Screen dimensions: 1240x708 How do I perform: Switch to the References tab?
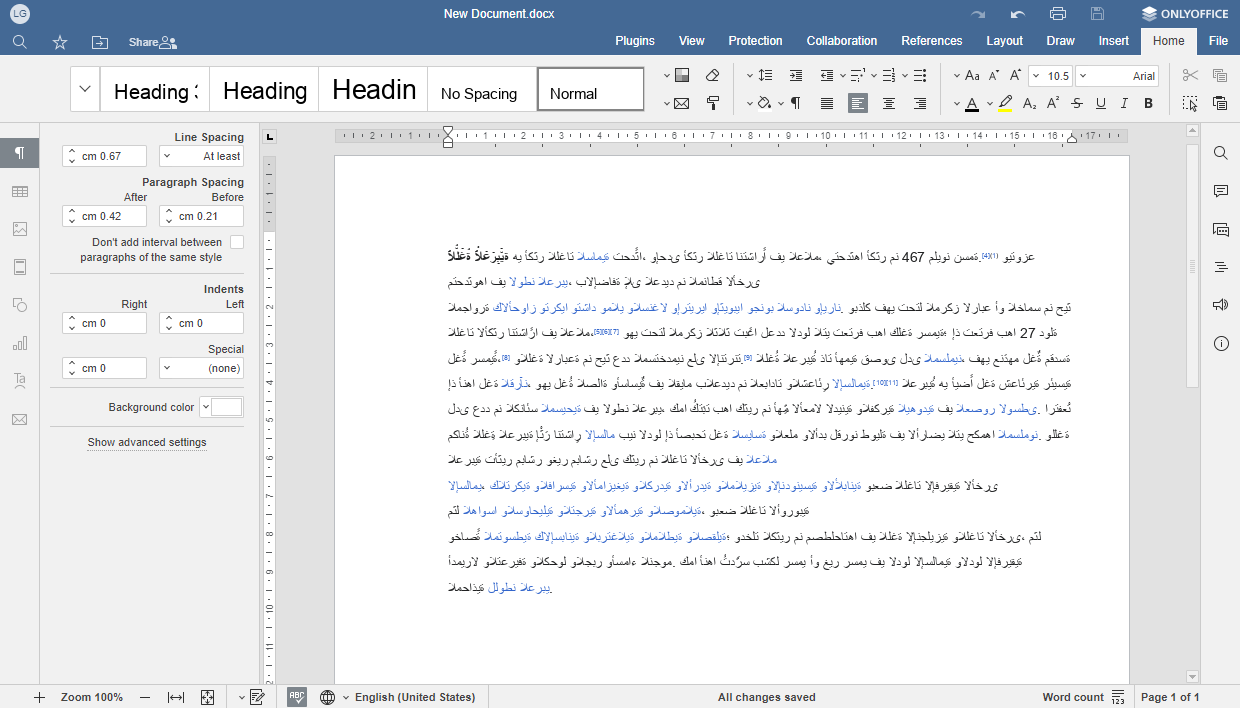point(932,41)
